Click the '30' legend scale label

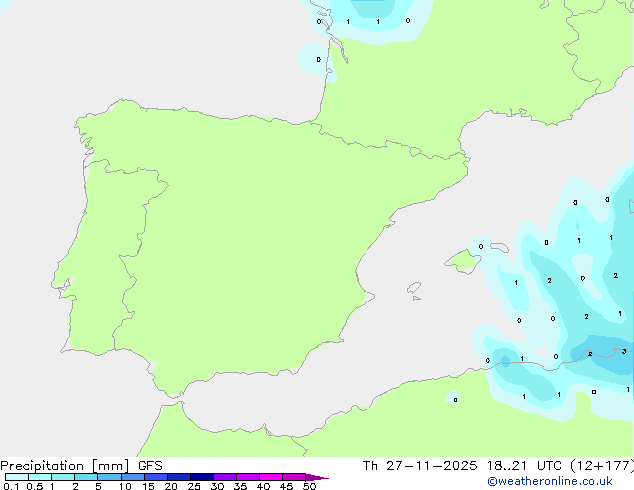pyautogui.click(x=217, y=486)
